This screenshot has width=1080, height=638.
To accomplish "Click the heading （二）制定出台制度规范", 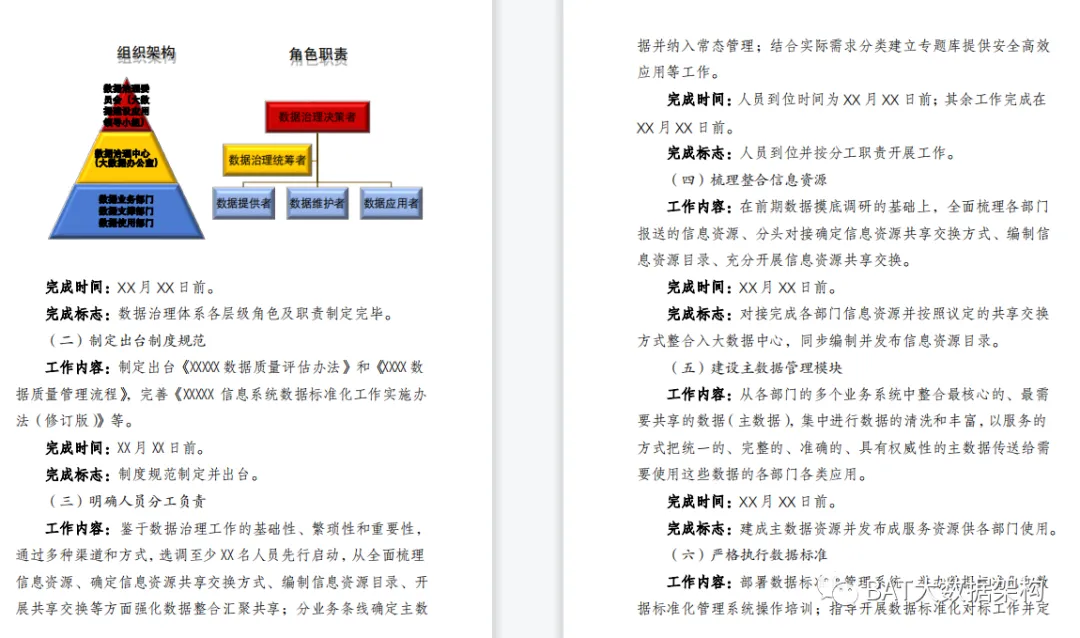I will (126, 340).
